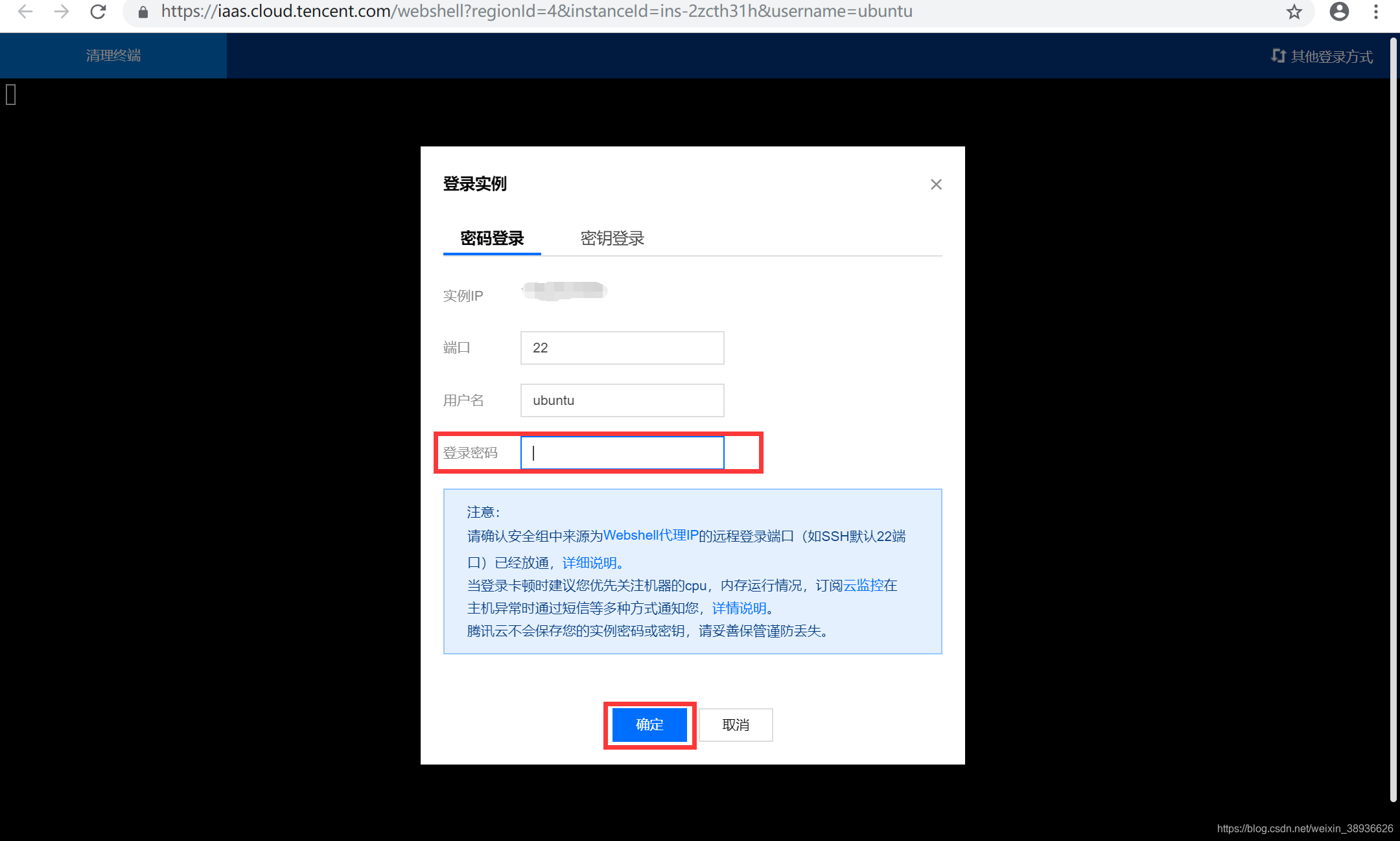Click the 注意: heading text

[484, 513]
